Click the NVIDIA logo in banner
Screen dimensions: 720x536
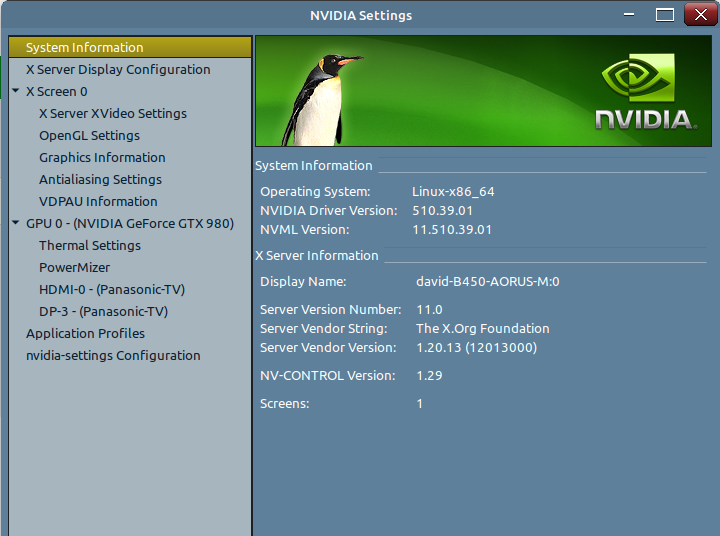pos(646,92)
